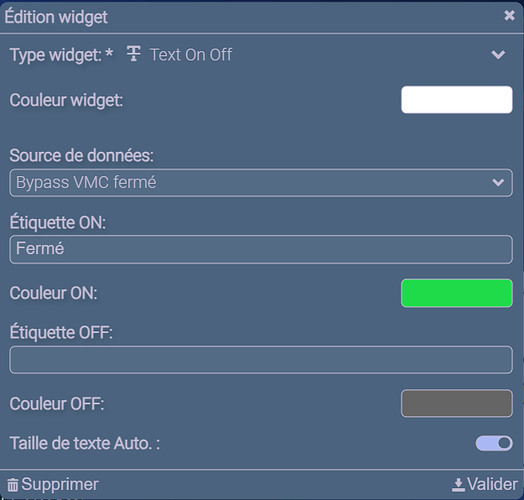
Task: Select the Text On Off widget type
Action: [x=191, y=55]
